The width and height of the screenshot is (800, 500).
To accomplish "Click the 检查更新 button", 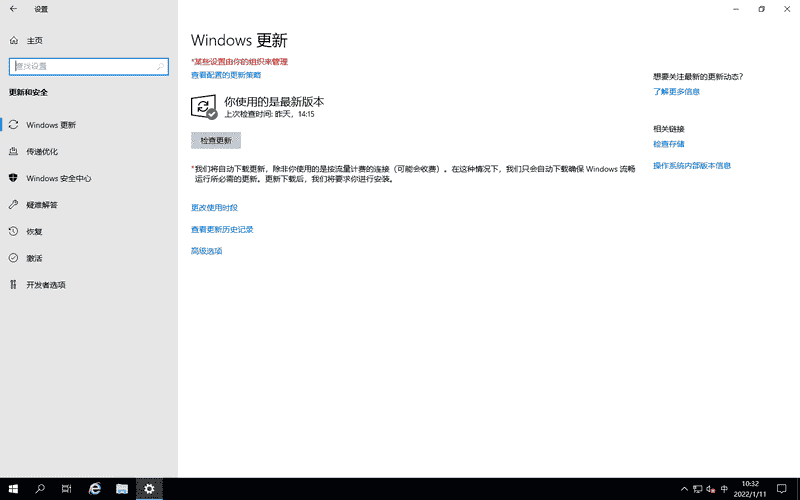I will (216, 140).
